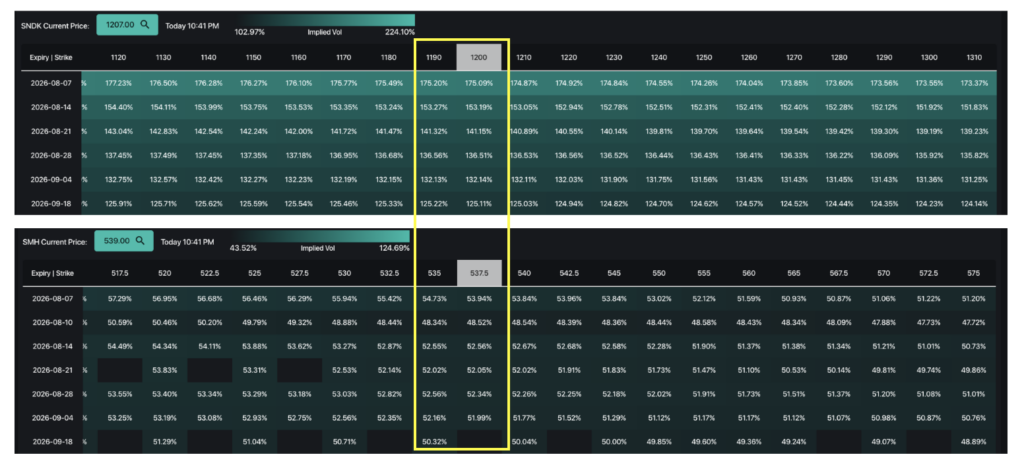Select the 1190 strike column header

pyautogui.click(x=434, y=57)
